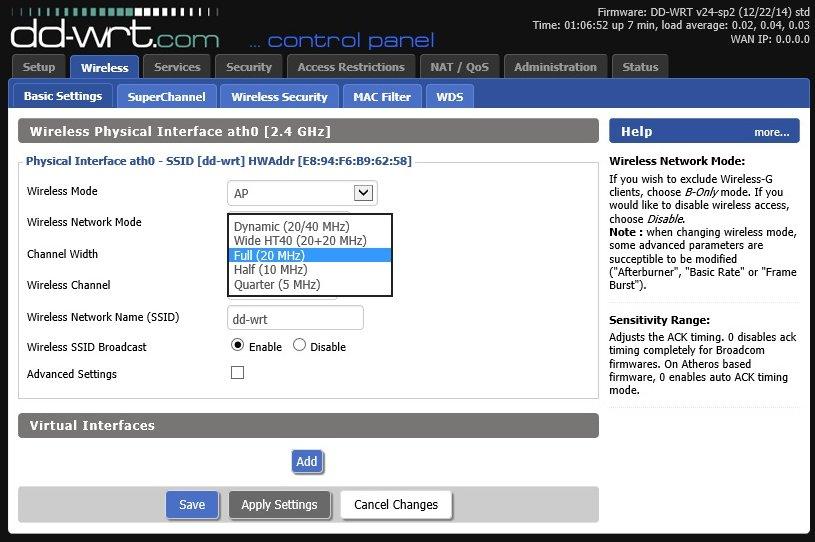Click the Save button
Screen dimensions: 815x542
pos(192,505)
